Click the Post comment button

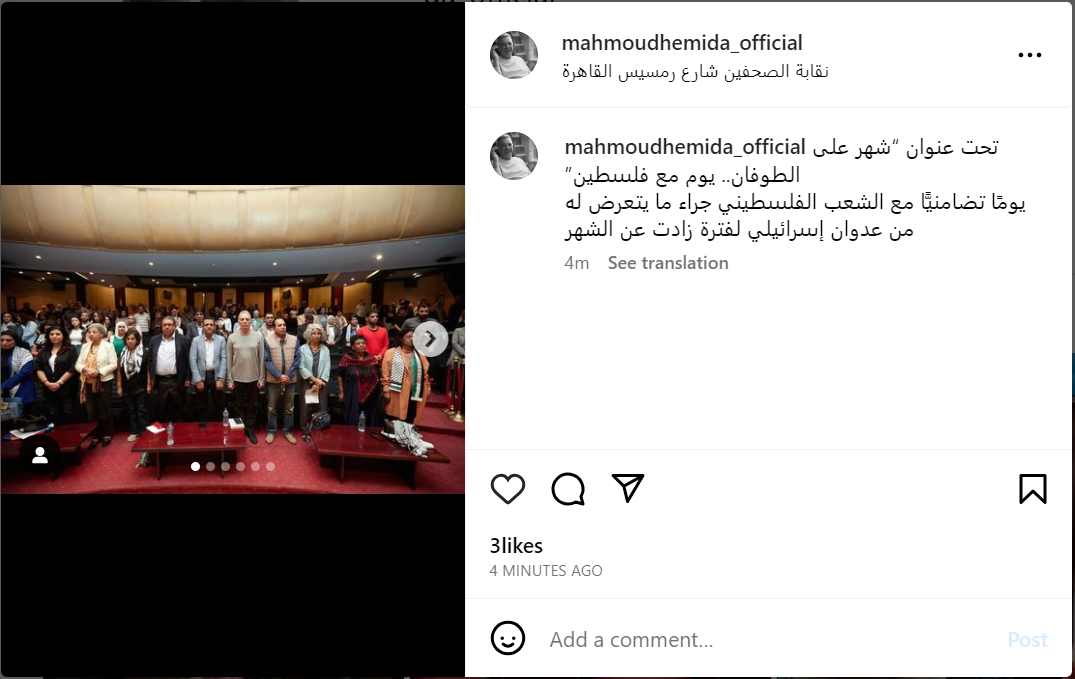point(1027,640)
